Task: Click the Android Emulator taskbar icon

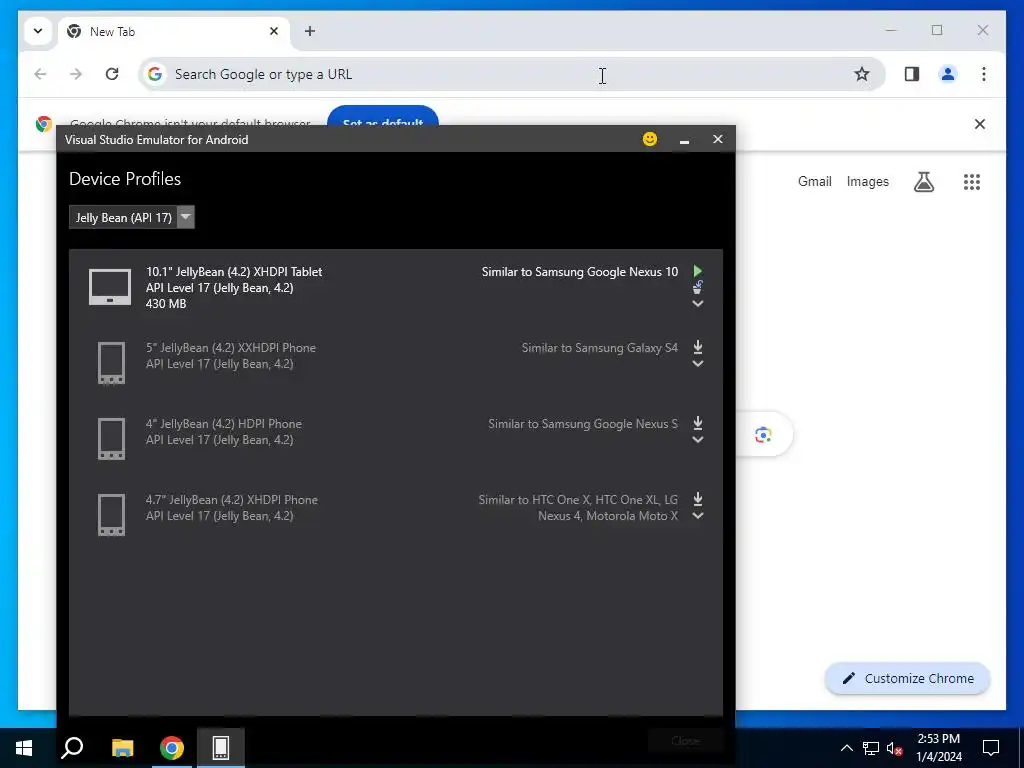Action: click(x=221, y=748)
